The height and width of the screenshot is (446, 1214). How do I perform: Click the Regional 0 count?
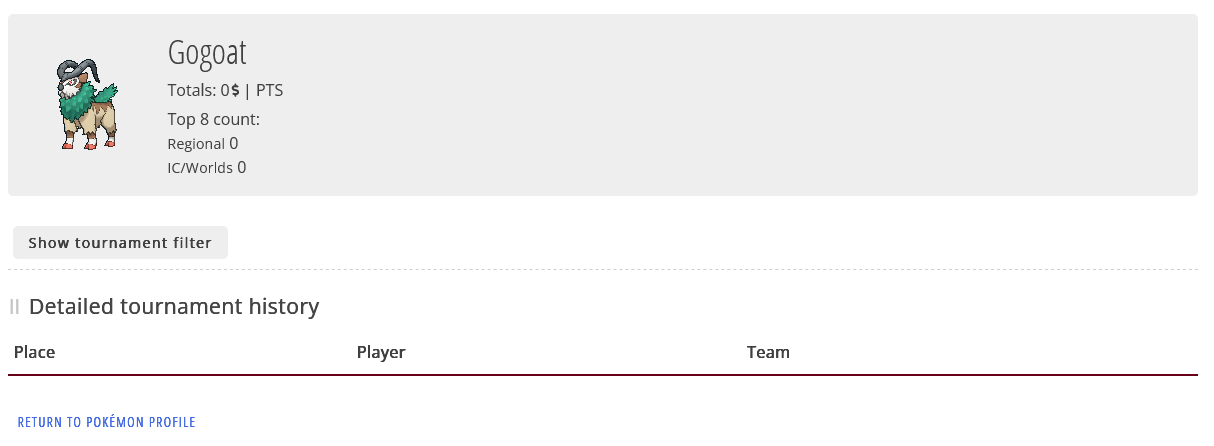point(203,144)
